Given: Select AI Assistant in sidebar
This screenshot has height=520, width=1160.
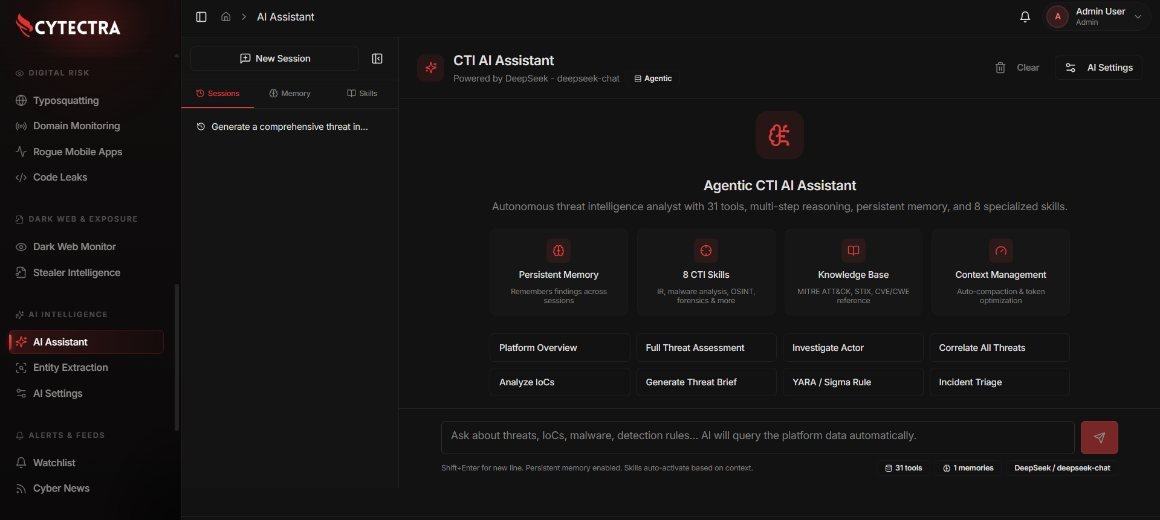Looking at the screenshot, I should coord(86,342).
